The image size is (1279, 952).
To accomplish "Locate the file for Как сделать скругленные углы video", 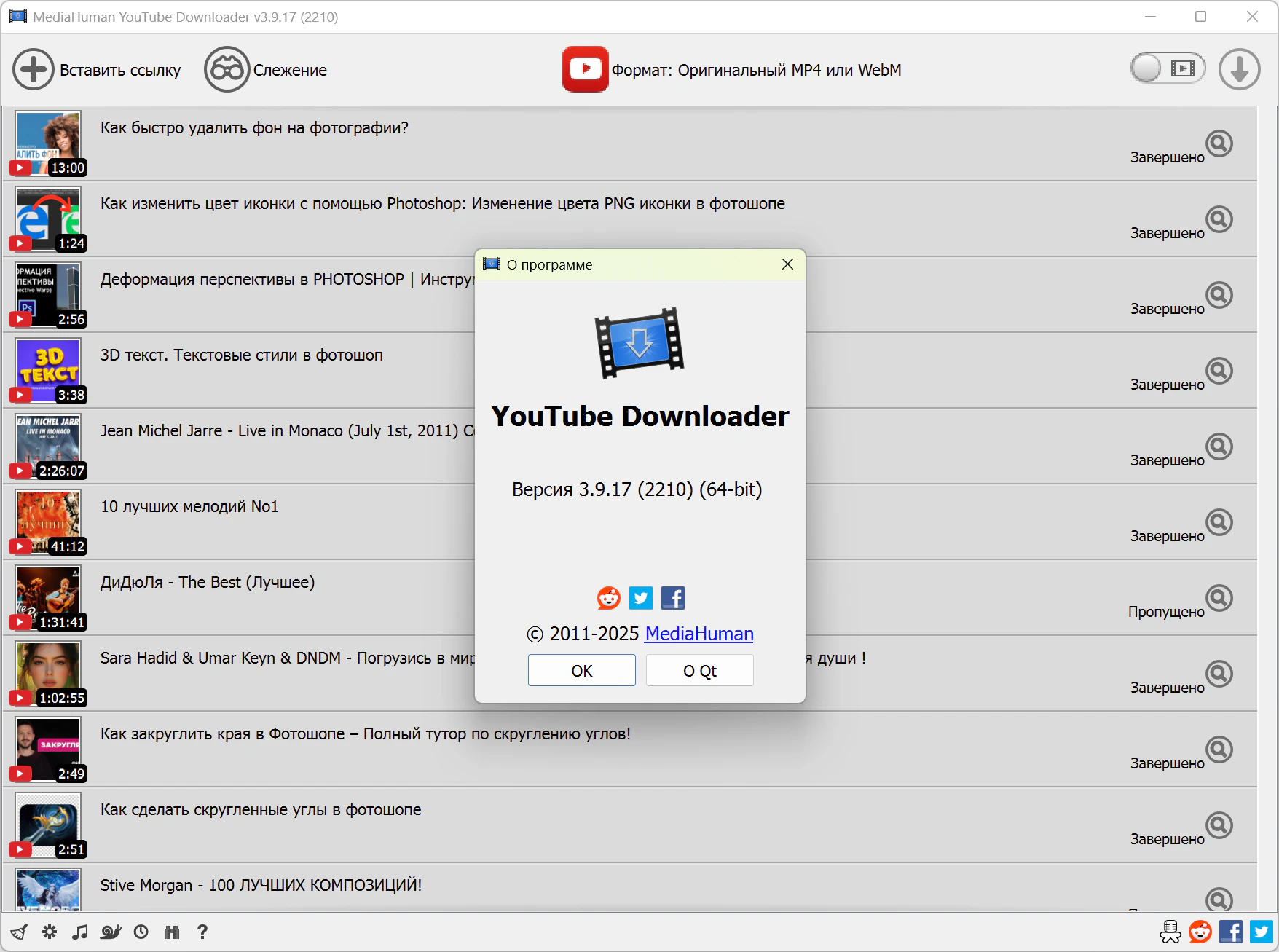I will click(x=1219, y=825).
